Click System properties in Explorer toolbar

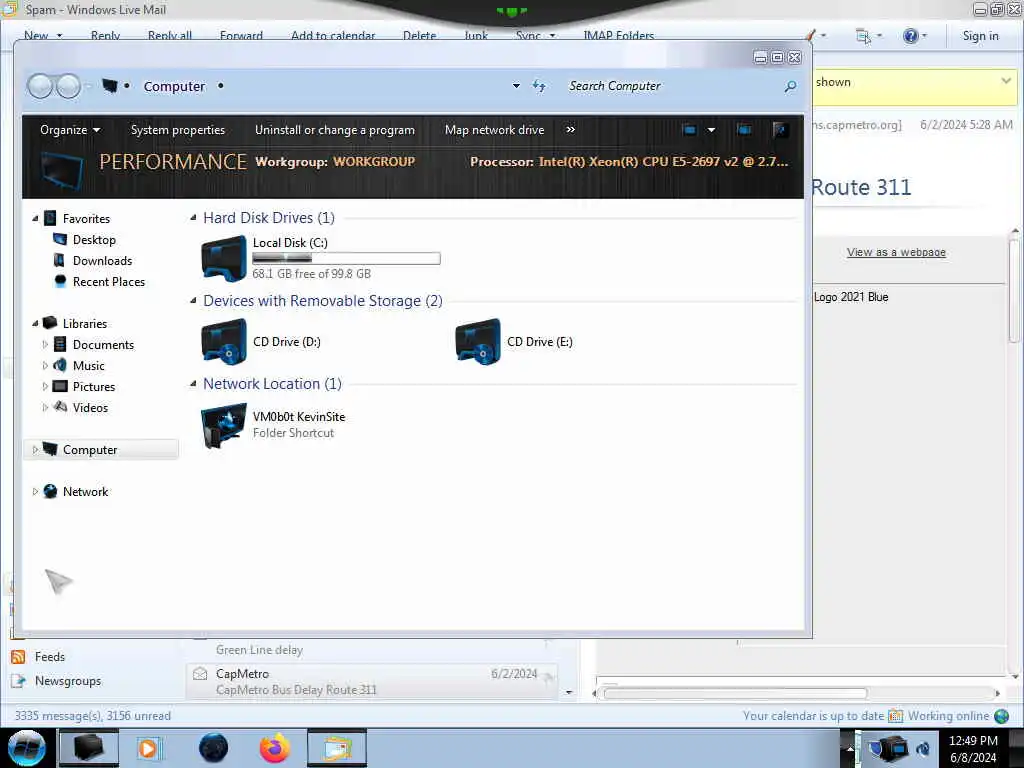click(x=178, y=130)
